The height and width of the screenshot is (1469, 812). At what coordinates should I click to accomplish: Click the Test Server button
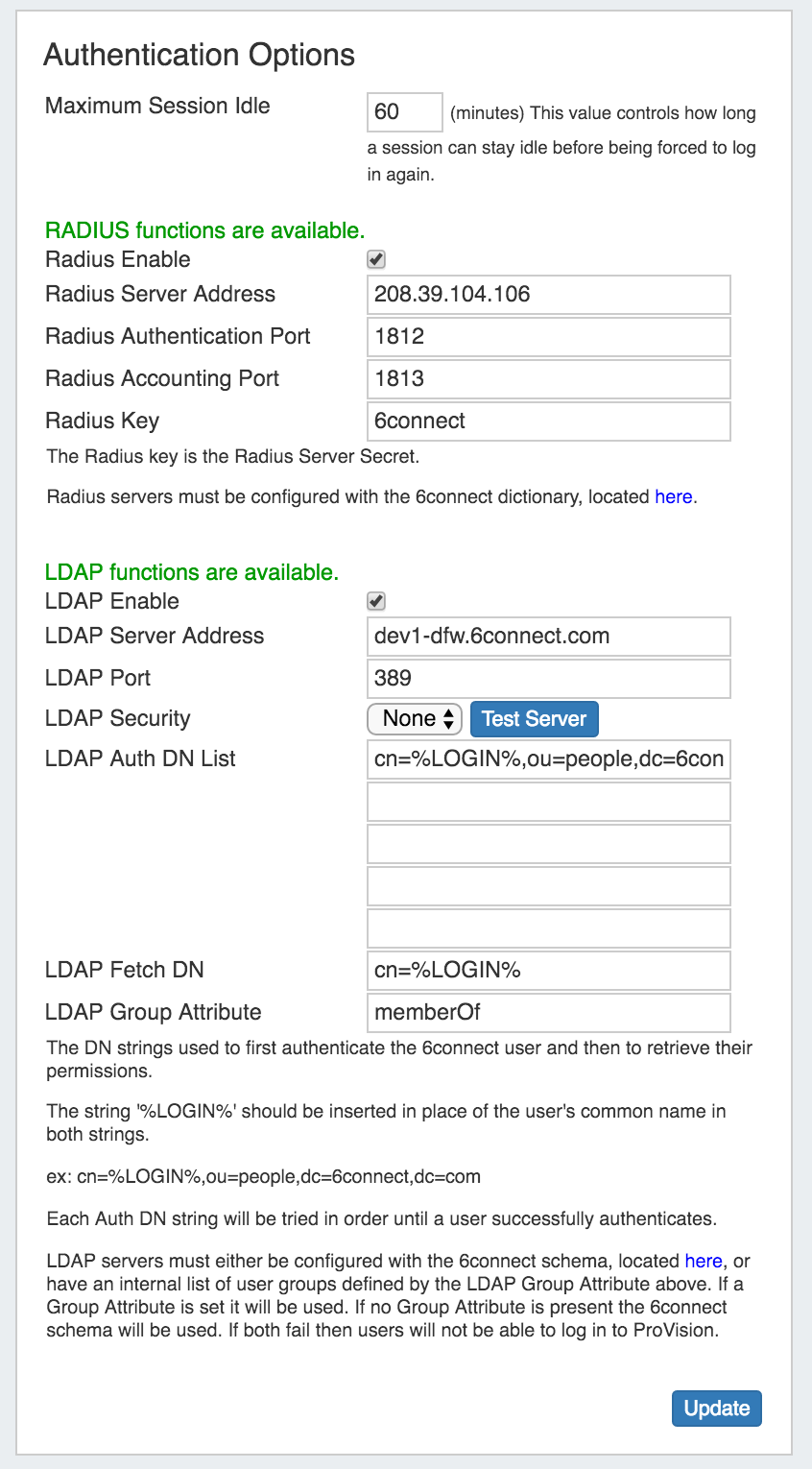(x=534, y=719)
